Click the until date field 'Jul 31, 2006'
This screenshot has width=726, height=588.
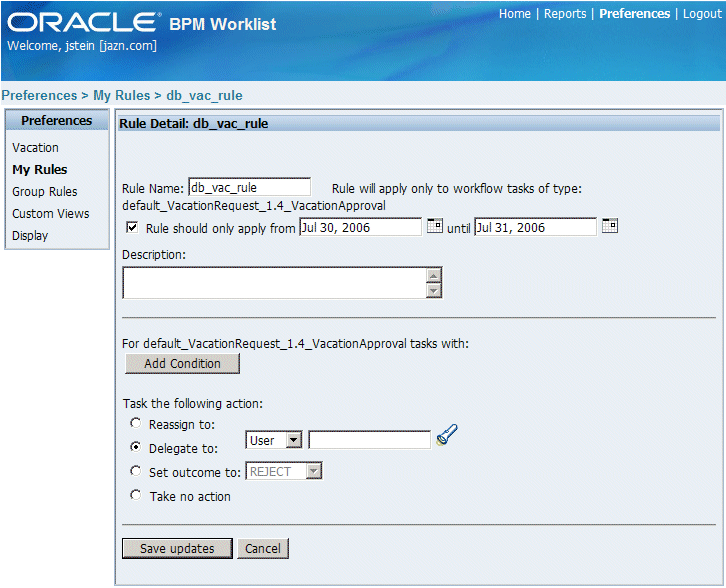point(535,227)
